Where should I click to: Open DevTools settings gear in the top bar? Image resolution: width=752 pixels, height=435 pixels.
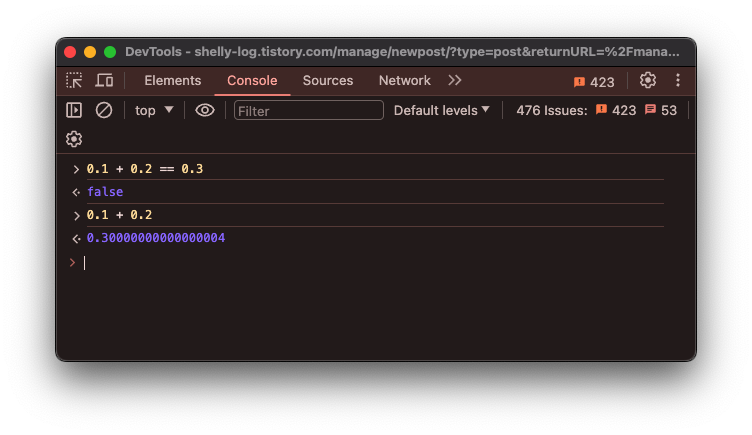coord(647,80)
